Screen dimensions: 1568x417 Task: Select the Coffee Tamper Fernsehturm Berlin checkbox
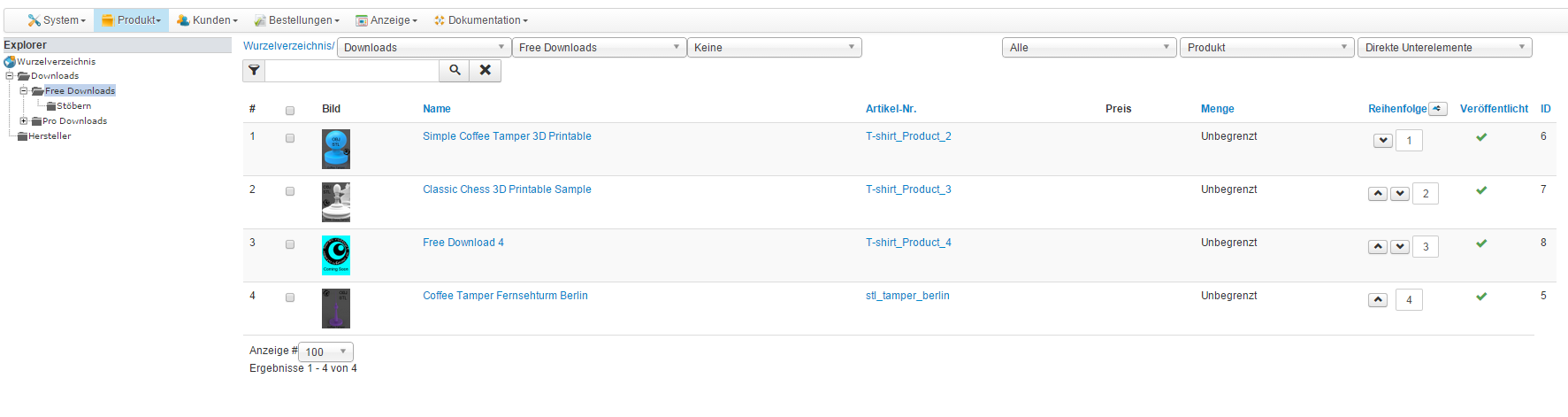(290, 297)
